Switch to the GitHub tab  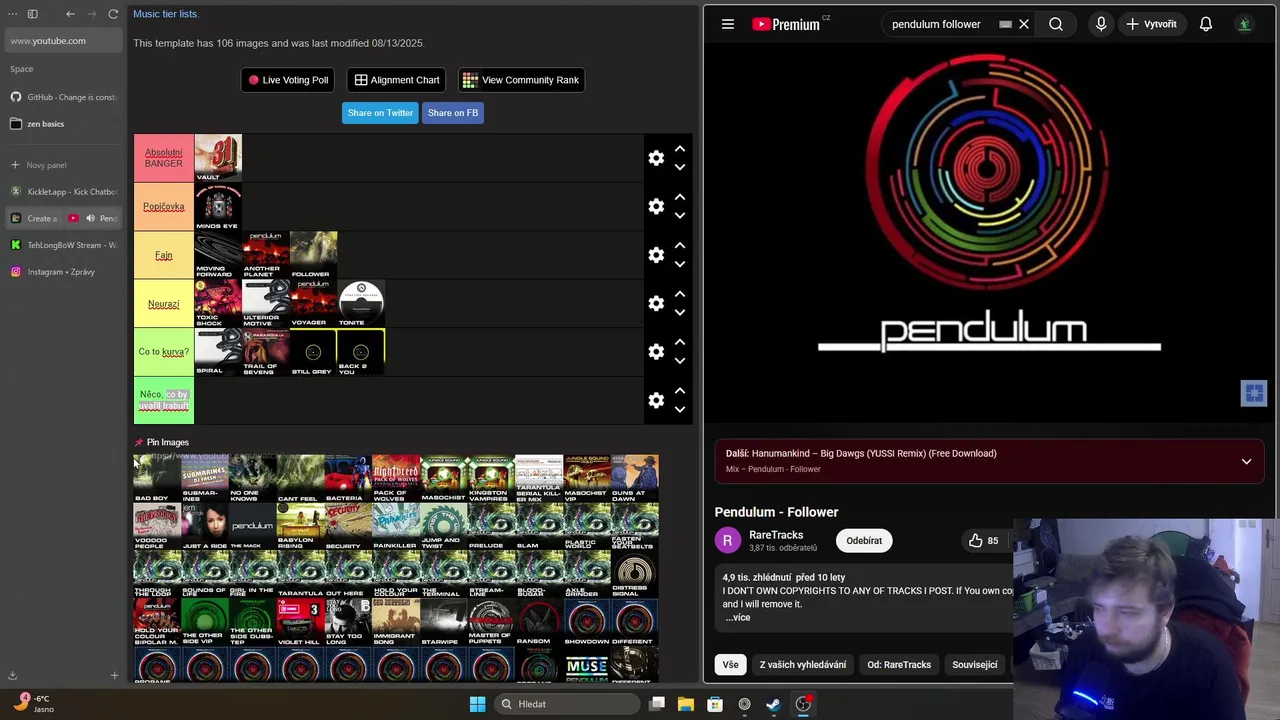point(63,97)
